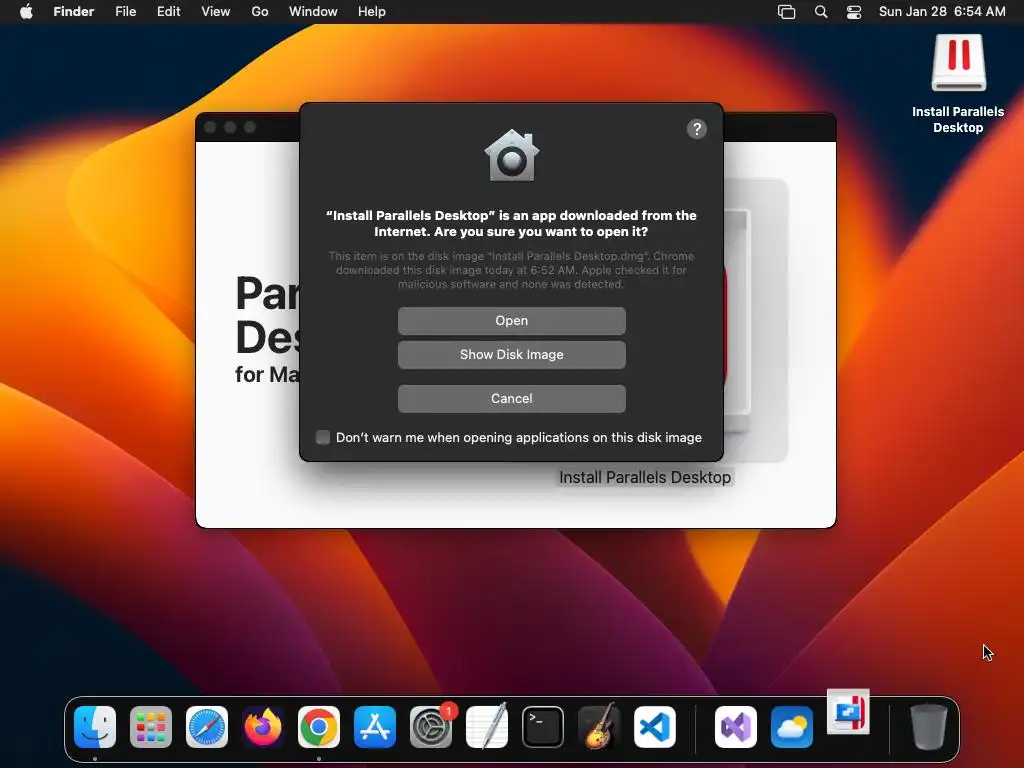Image resolution: width=1024 pixels, height=768 pixels.
Task: Open Google Chrome from the Dock
Action: (319, 727)
